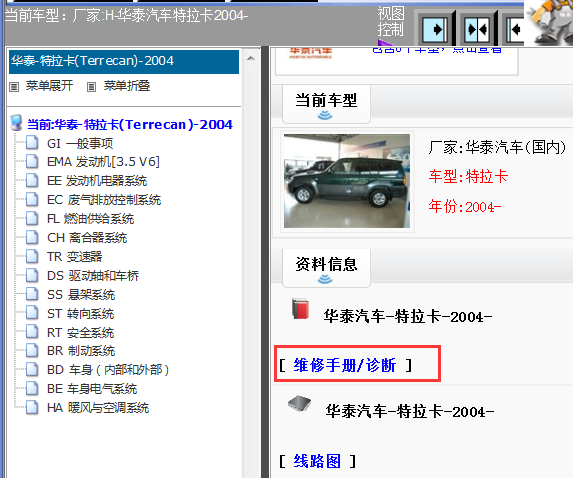Image resolution: width=573 pixels, height=478 pixels.
Task: Click the red text 车型:特拉卡
Action: pyautogui.click(x=468, y=177)
